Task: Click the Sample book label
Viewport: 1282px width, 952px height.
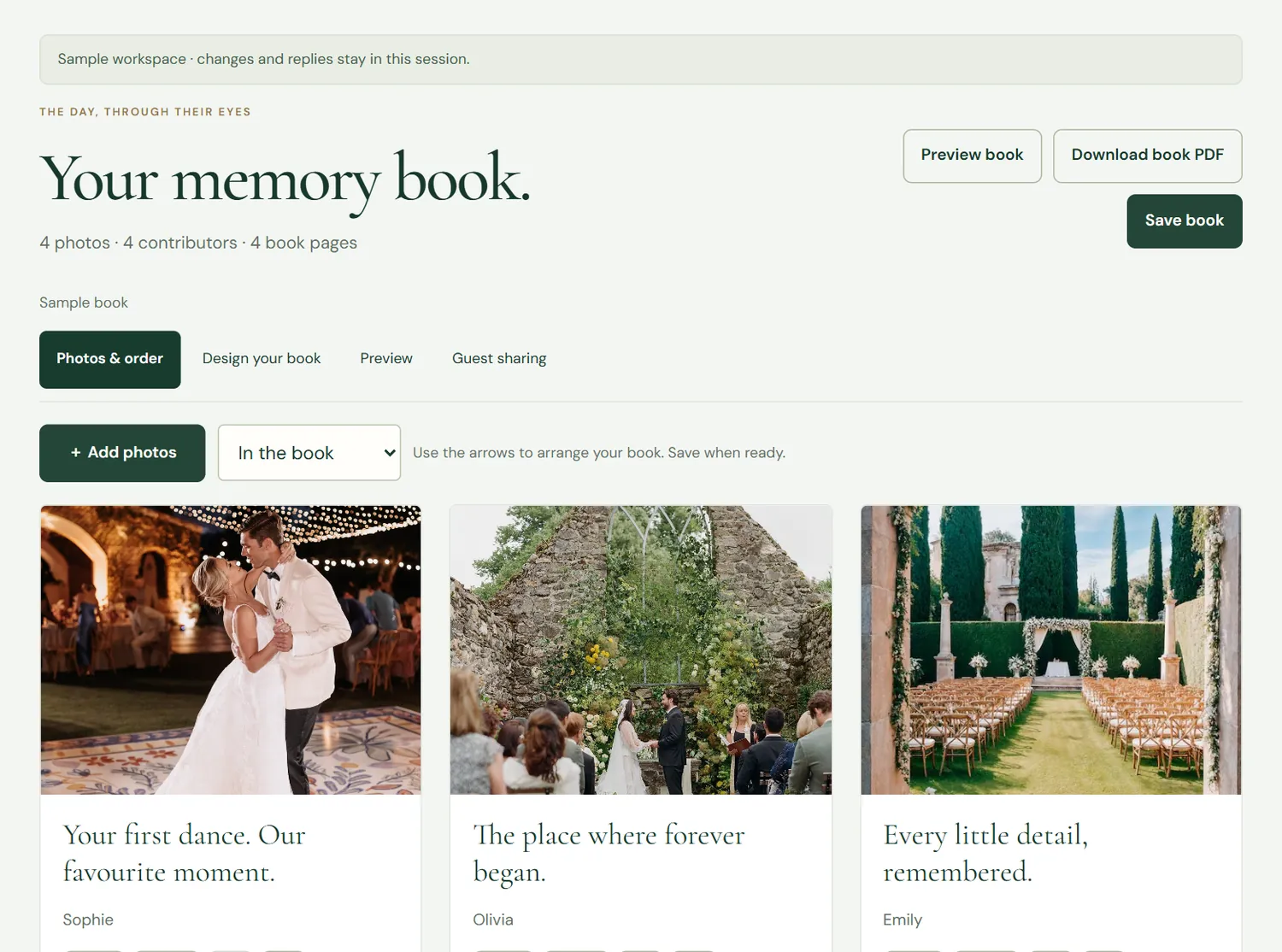Action: tap(84, 303)
